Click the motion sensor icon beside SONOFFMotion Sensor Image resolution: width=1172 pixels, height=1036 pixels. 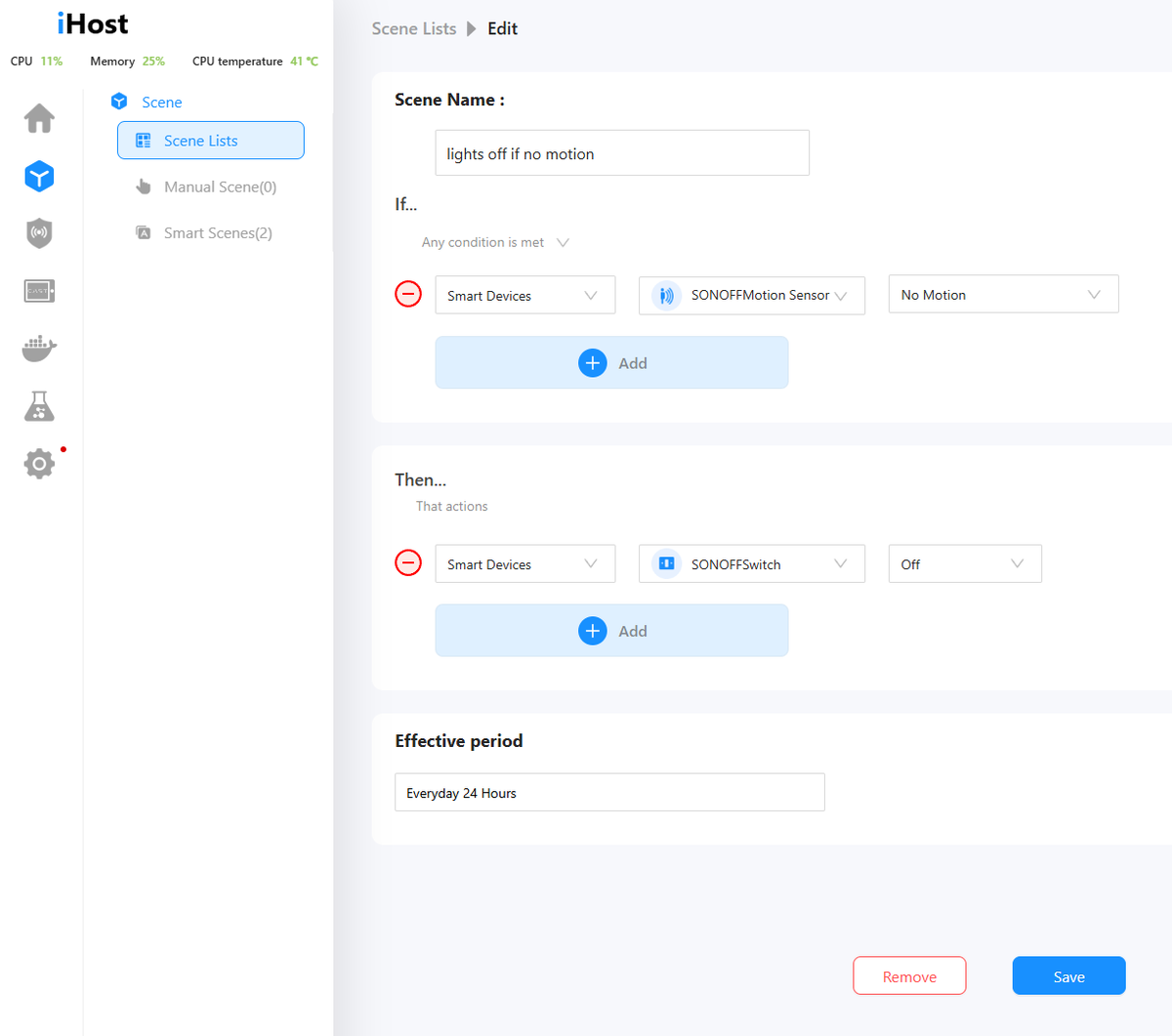pyautogui.click(x=665, y=295)
